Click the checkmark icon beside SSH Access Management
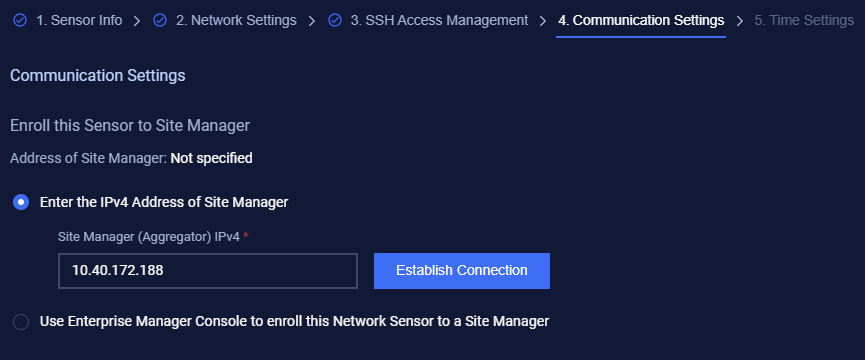Image resolution: width=865 pixels, height=360 pixels. point(335,21)
